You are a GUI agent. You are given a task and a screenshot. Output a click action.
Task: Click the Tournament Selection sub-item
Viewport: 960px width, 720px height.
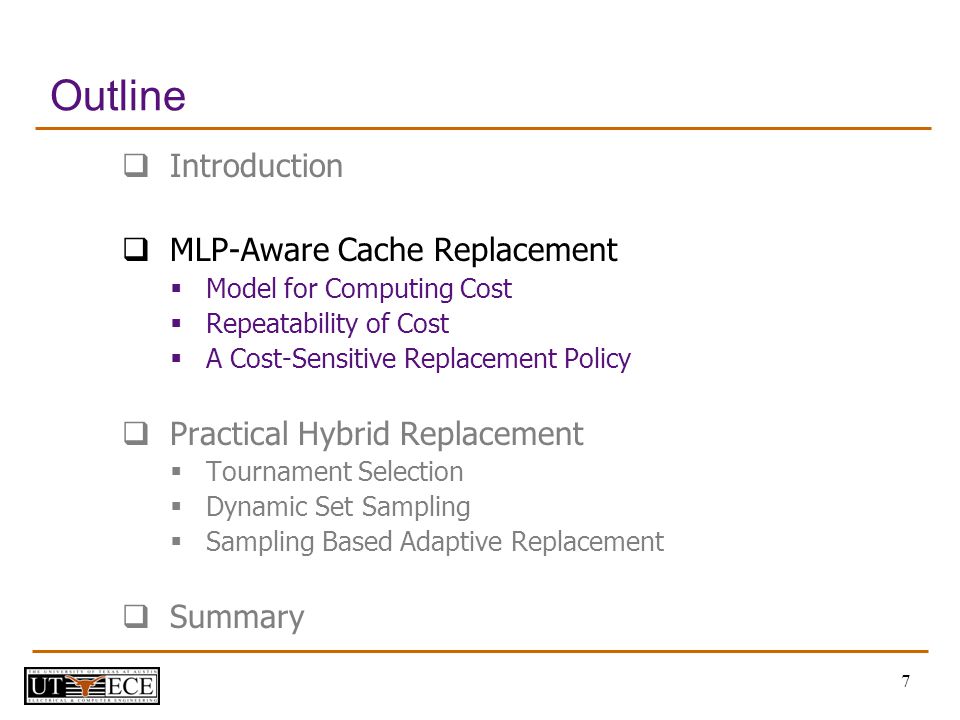pos(334,471)
